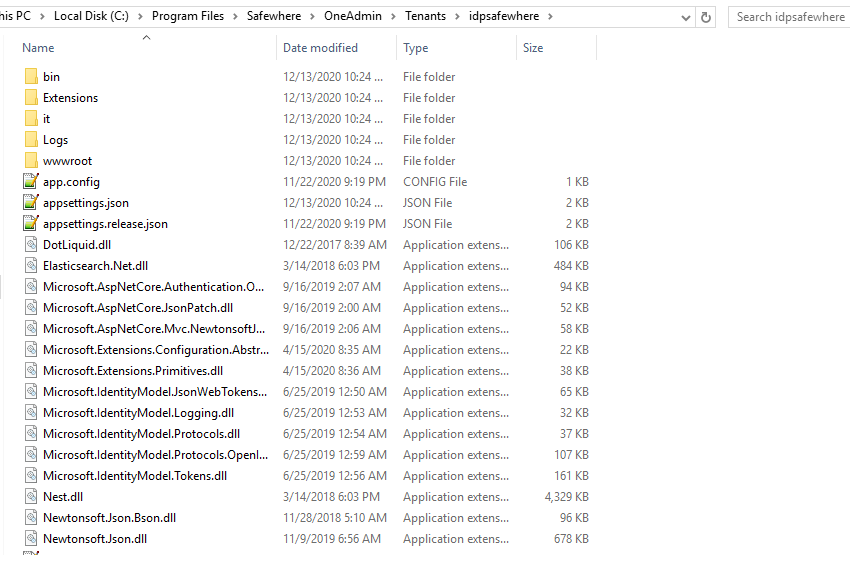Click the Microsoft.Extensions.Primitives.dll icon
This screenshot has height=570, width=850.
click(x=31, y=371)
